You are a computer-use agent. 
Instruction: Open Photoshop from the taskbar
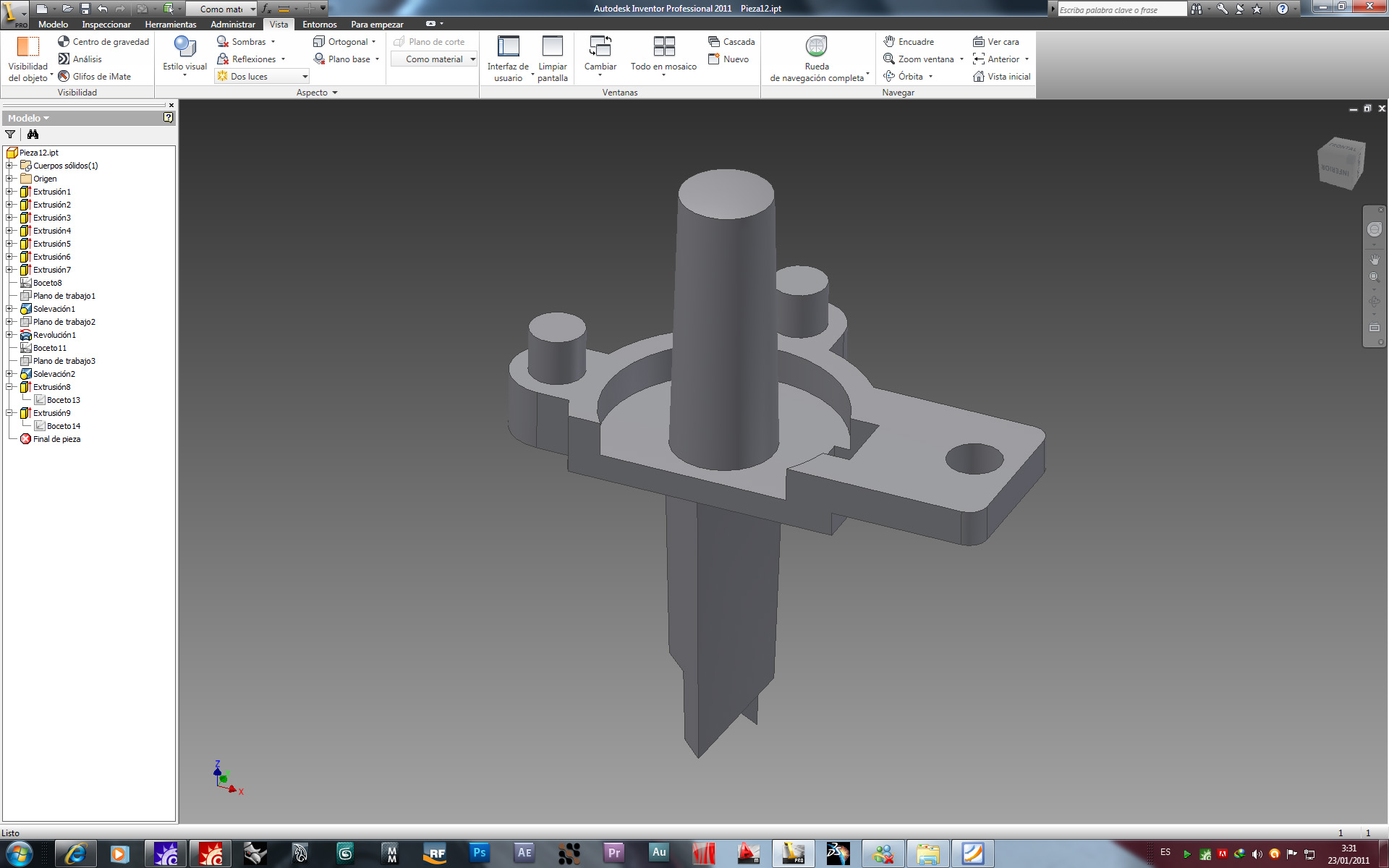[x=479, y=854]
